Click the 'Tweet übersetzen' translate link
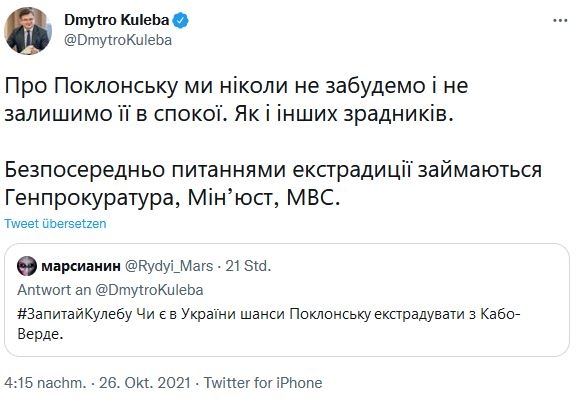The height and width of the screenshot is (399, 576). (x=55, y=223)
